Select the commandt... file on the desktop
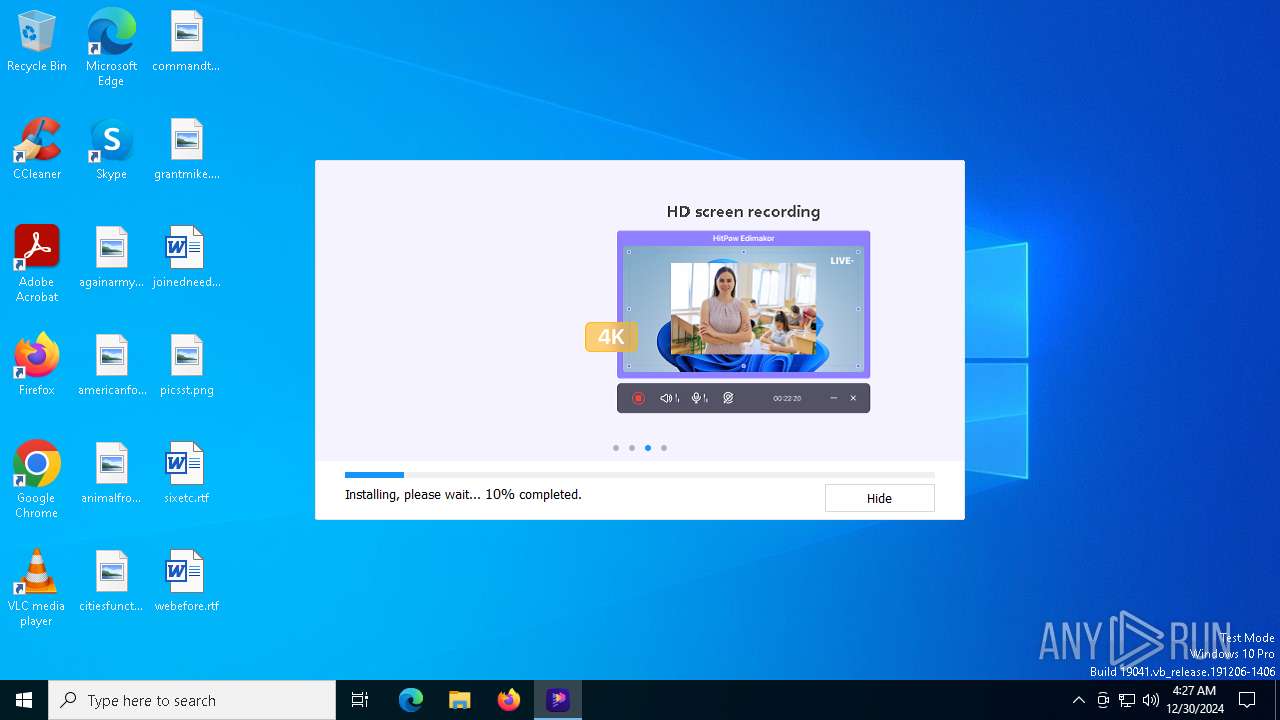 pyautogui.click(x=186, y=42)
